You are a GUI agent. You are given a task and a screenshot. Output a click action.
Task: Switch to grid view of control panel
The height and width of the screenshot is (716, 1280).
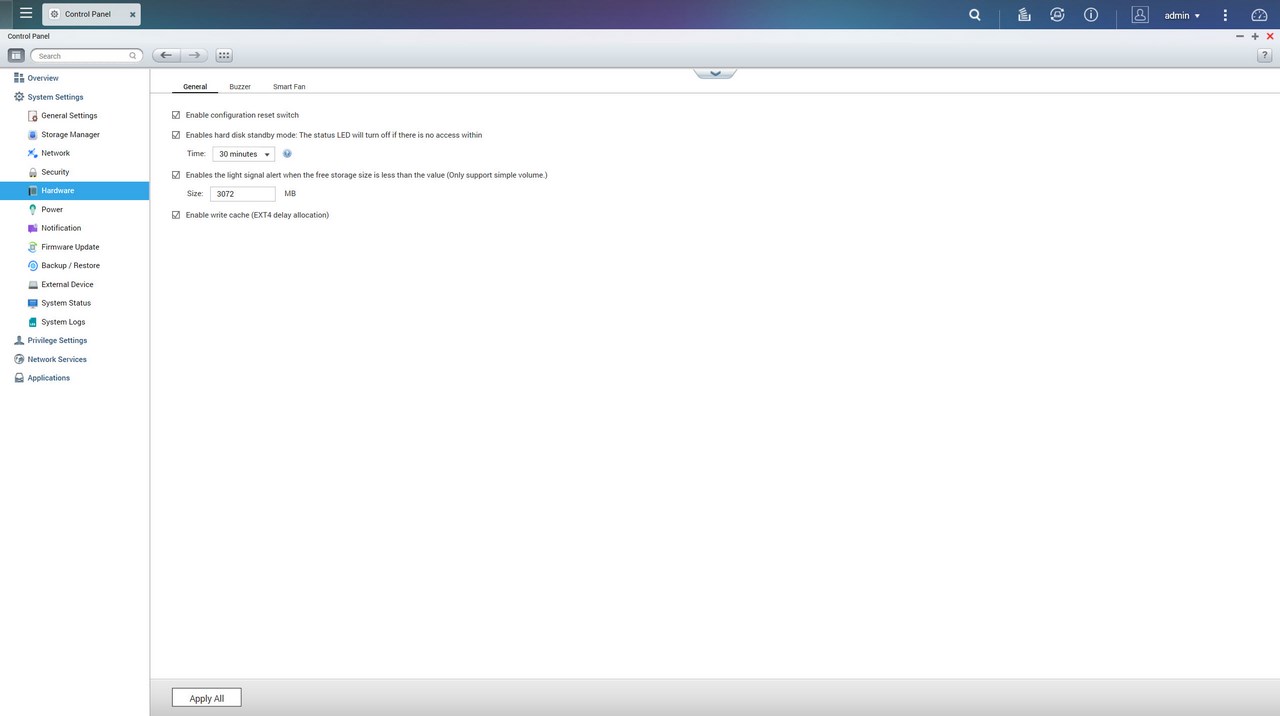click(x=224, y=55)
